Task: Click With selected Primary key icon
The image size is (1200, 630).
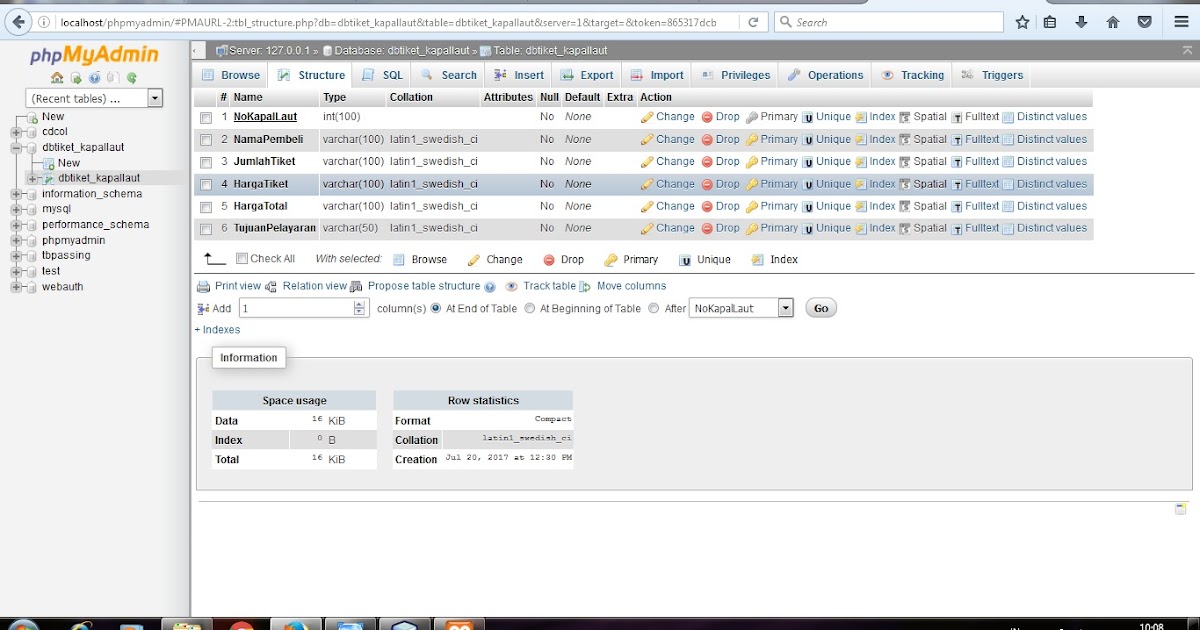Action: click(x=611, y=260)
